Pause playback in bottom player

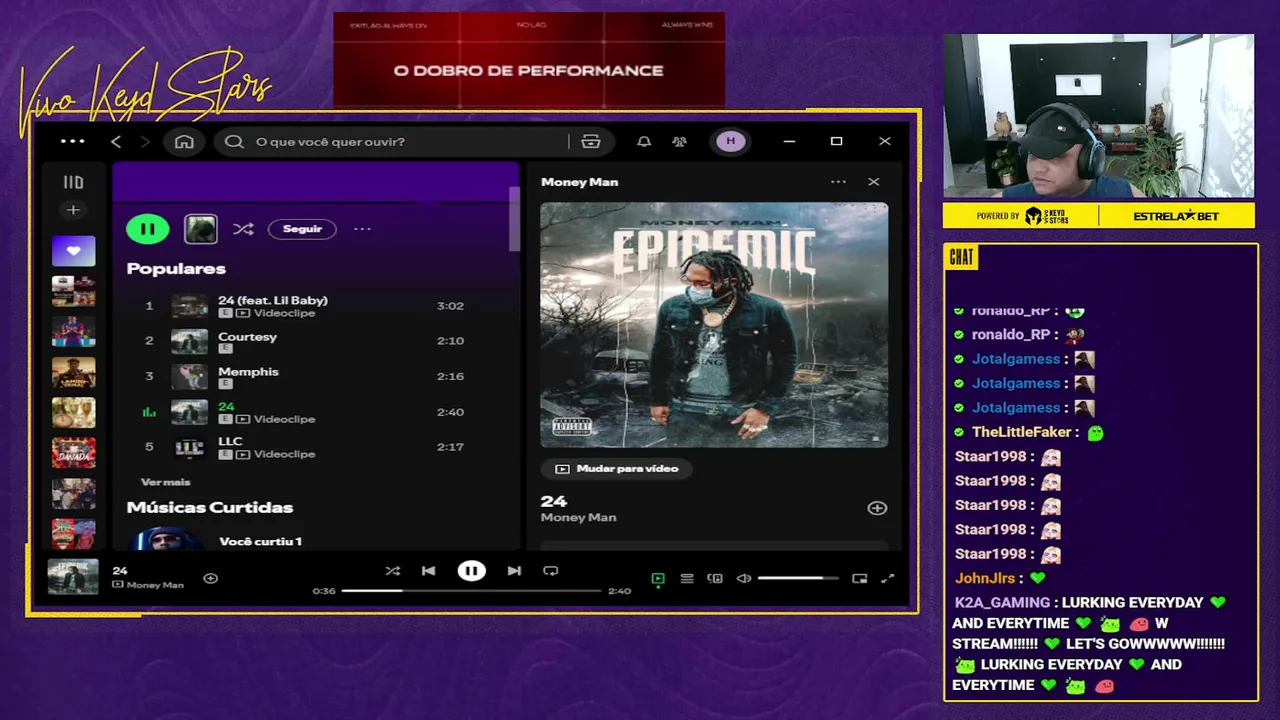(471, 571)
